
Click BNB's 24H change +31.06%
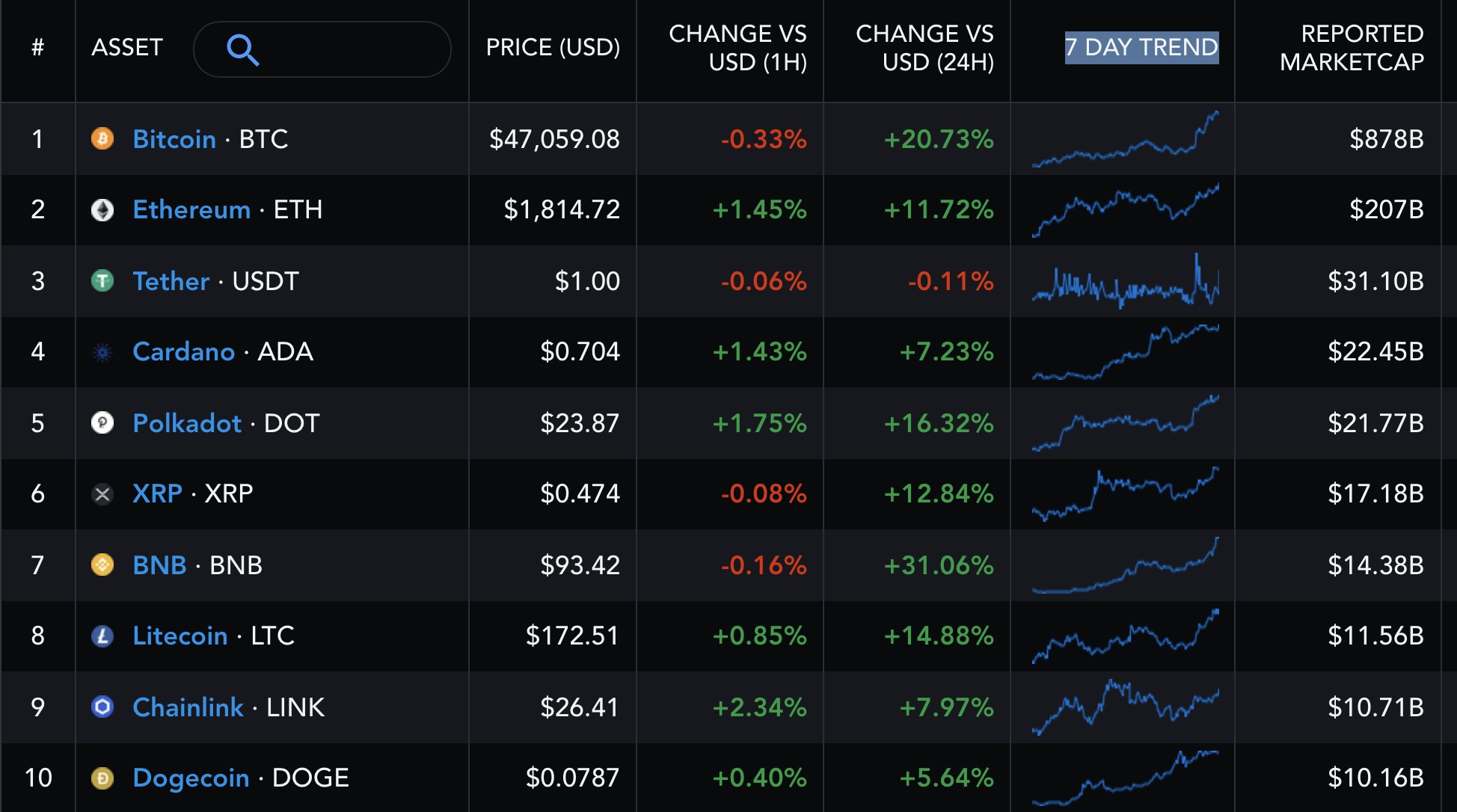pyautogui.click(x=939, y=565)
